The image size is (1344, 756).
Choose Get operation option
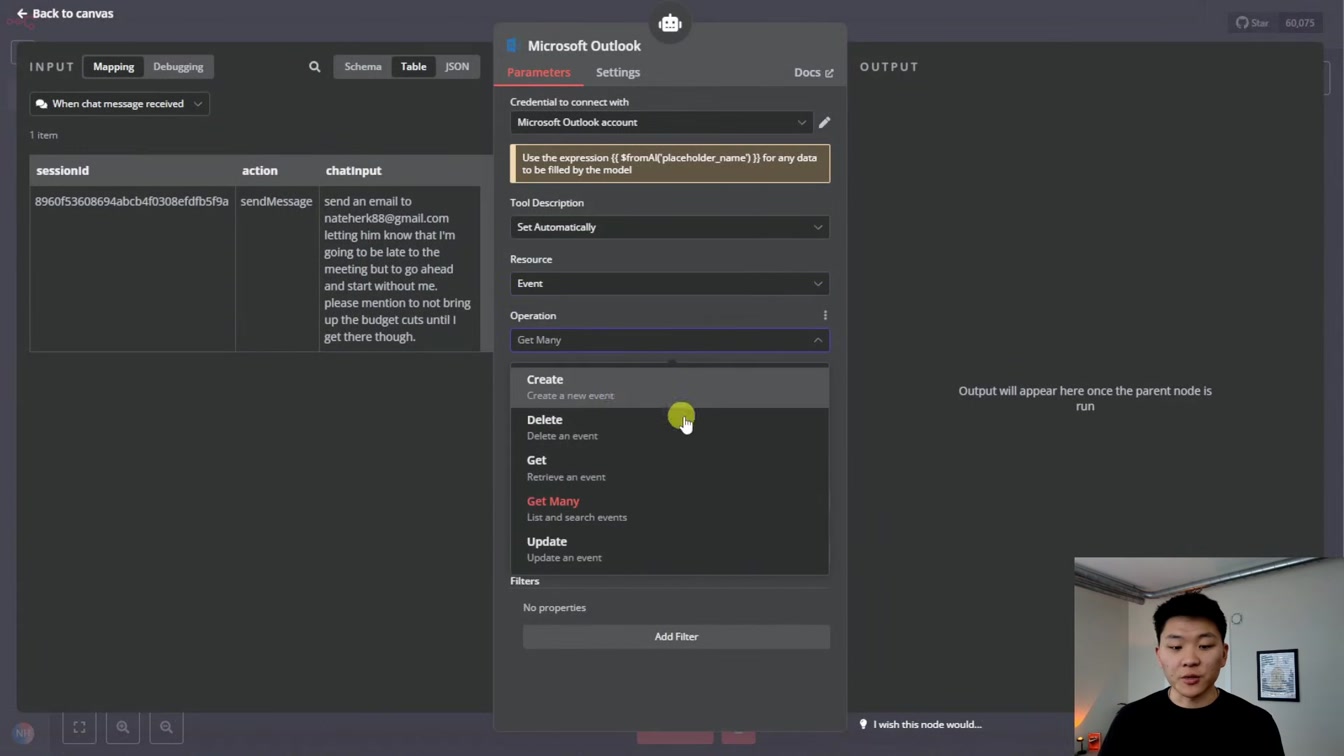pos(669,468)
